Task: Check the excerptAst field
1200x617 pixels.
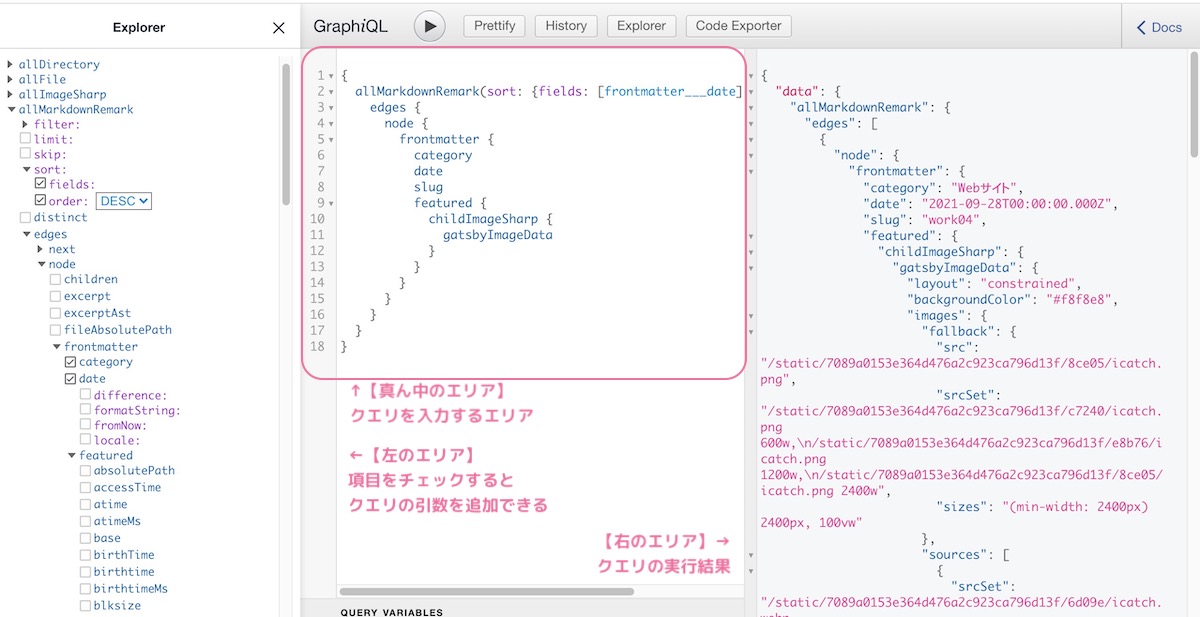Action: point(56,313)
